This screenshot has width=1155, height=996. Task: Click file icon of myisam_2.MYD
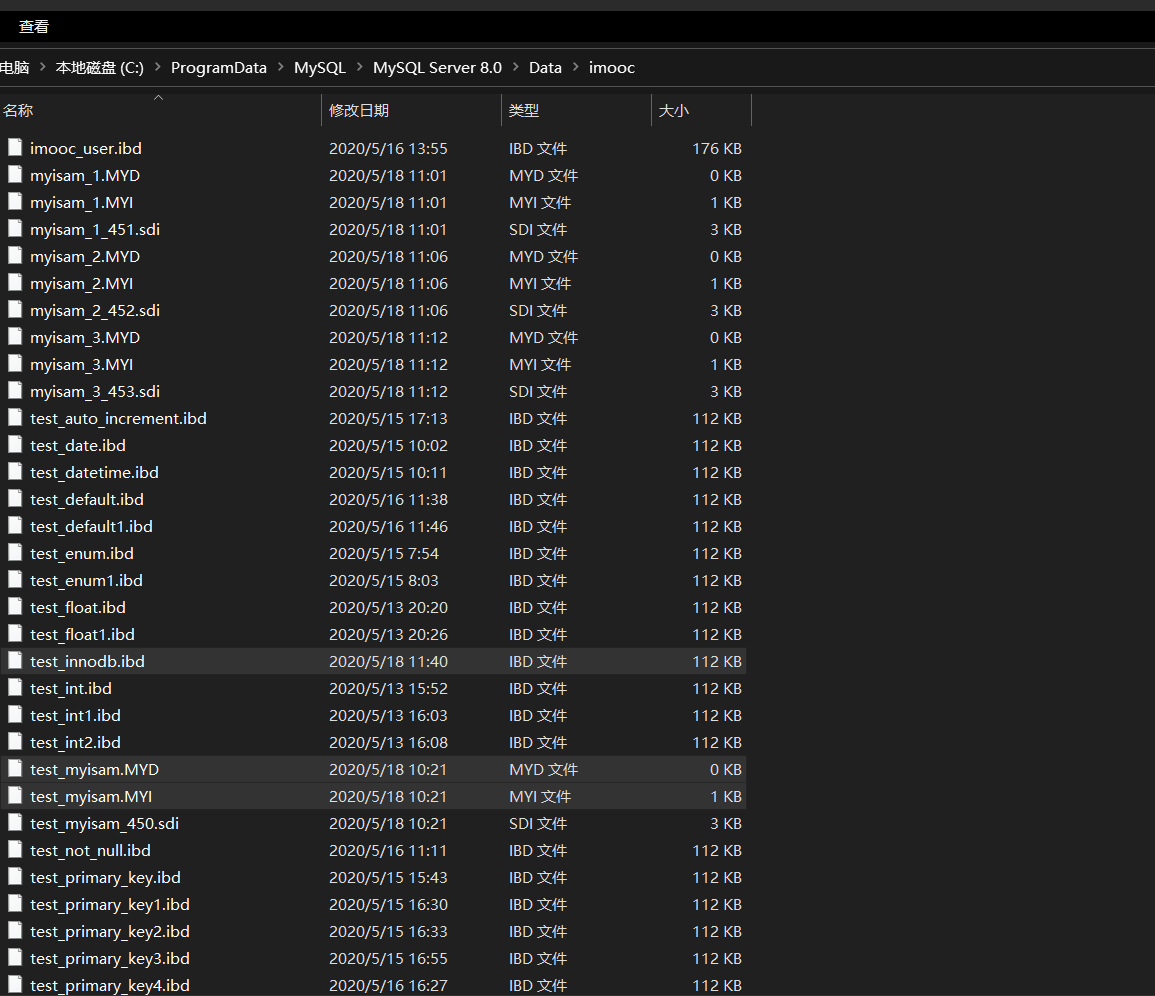[15, 256]
